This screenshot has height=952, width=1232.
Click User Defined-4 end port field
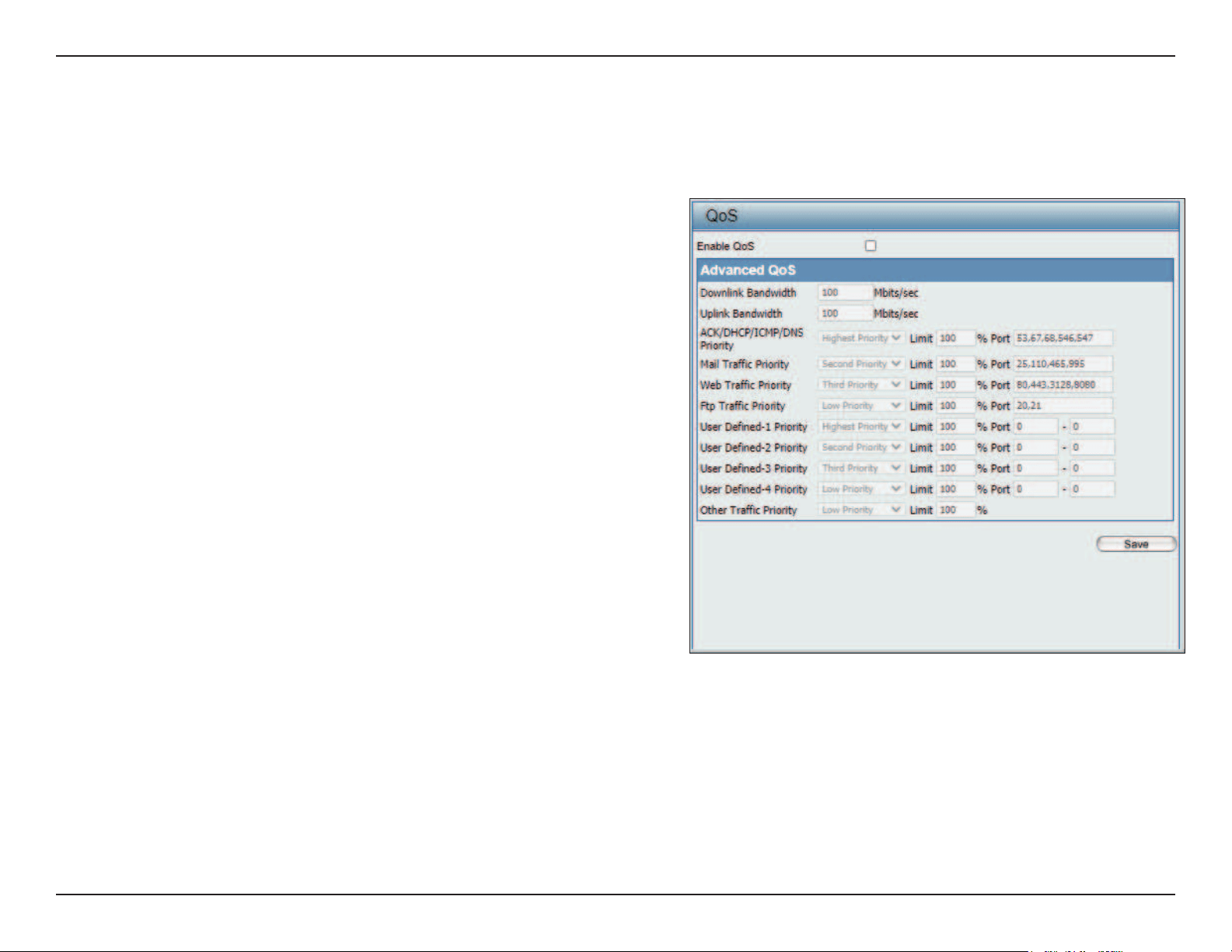pos(1092,490)
